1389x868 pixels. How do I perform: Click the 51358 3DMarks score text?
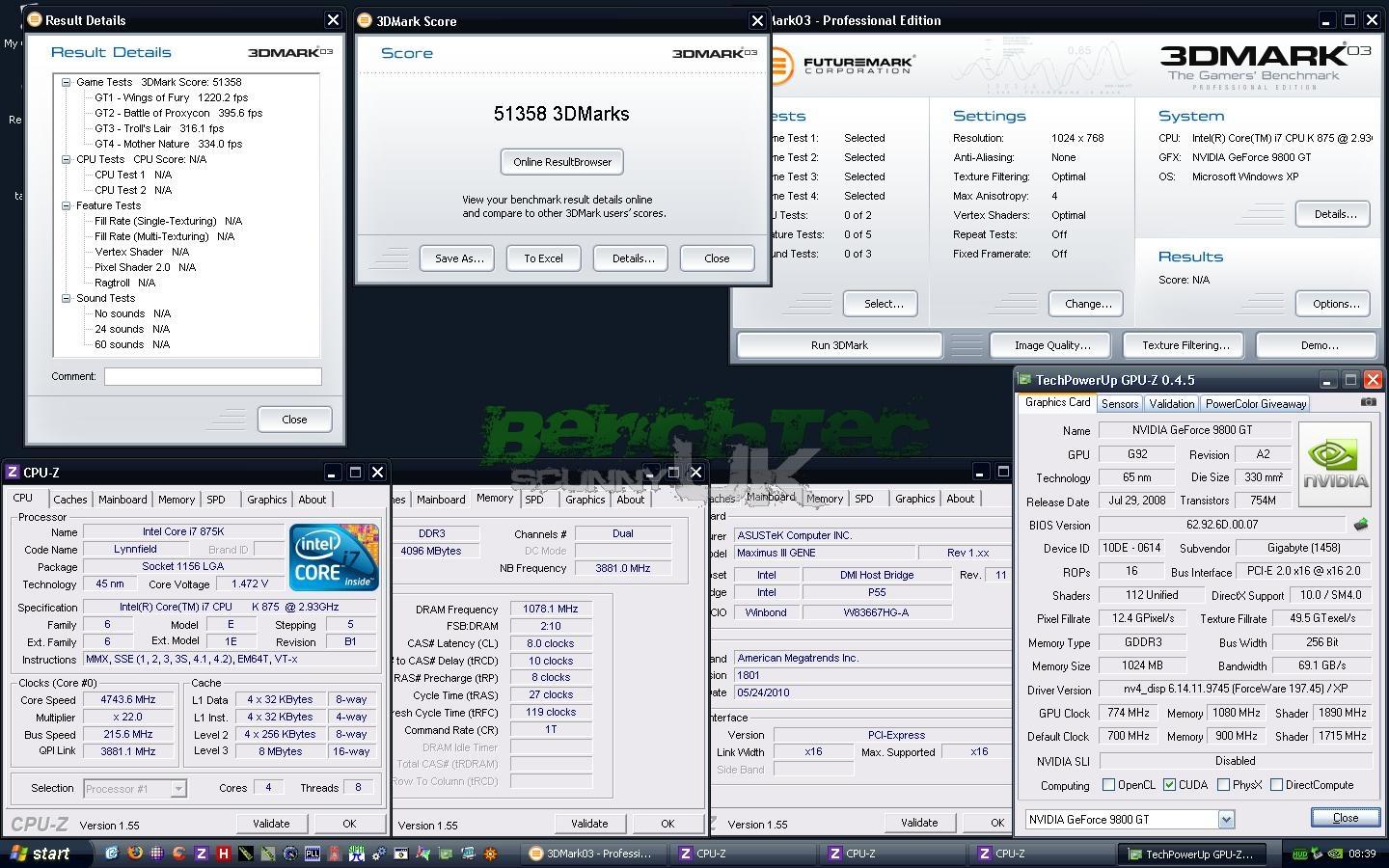click(x=561, y=114)
